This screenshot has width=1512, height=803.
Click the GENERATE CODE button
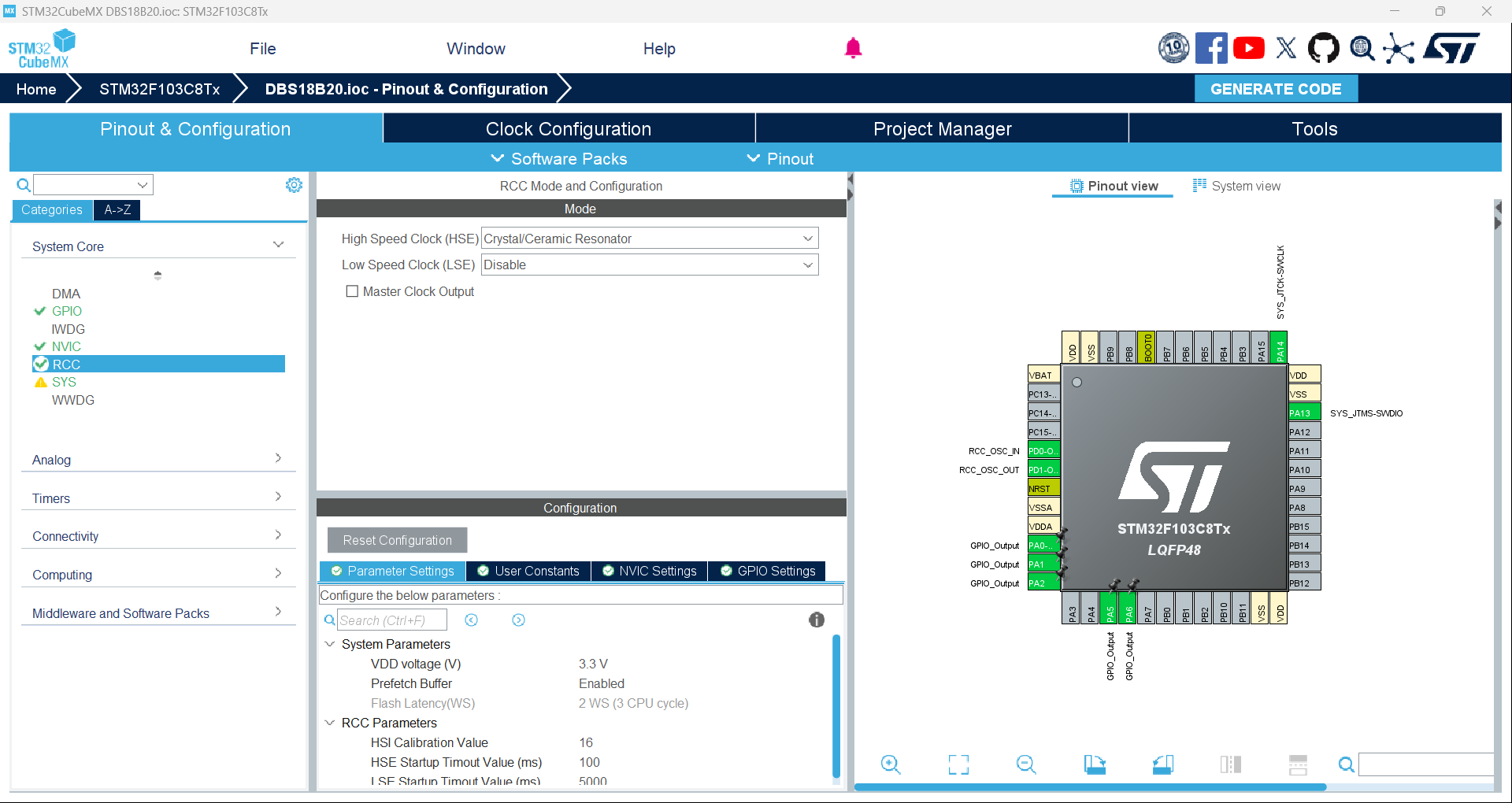pyautogui.click(x=1276, y=89)
